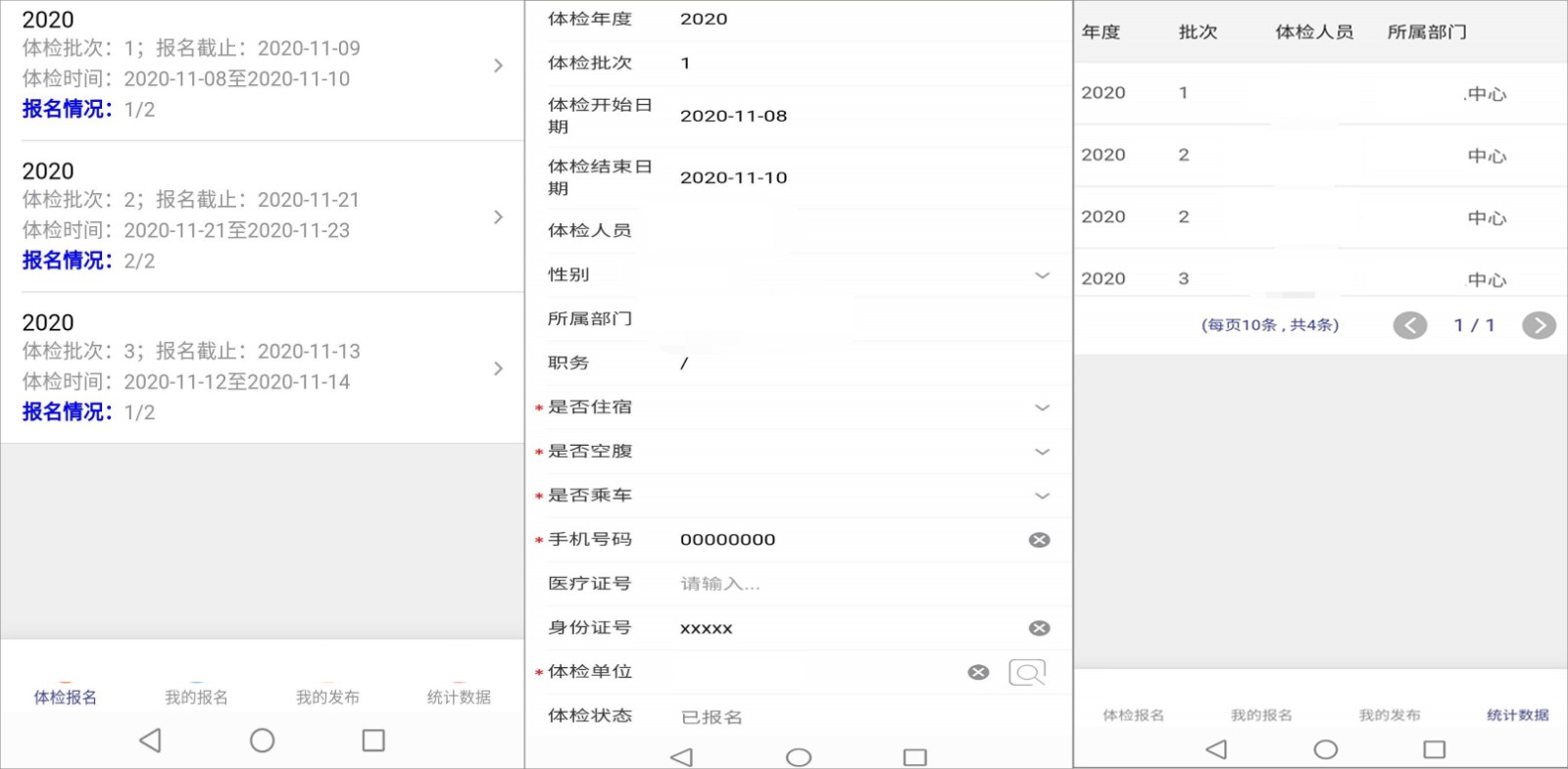Clear the 身份证号 ID number field
The width and height of the screenshot is (1568, 769).
point(1039,628)
